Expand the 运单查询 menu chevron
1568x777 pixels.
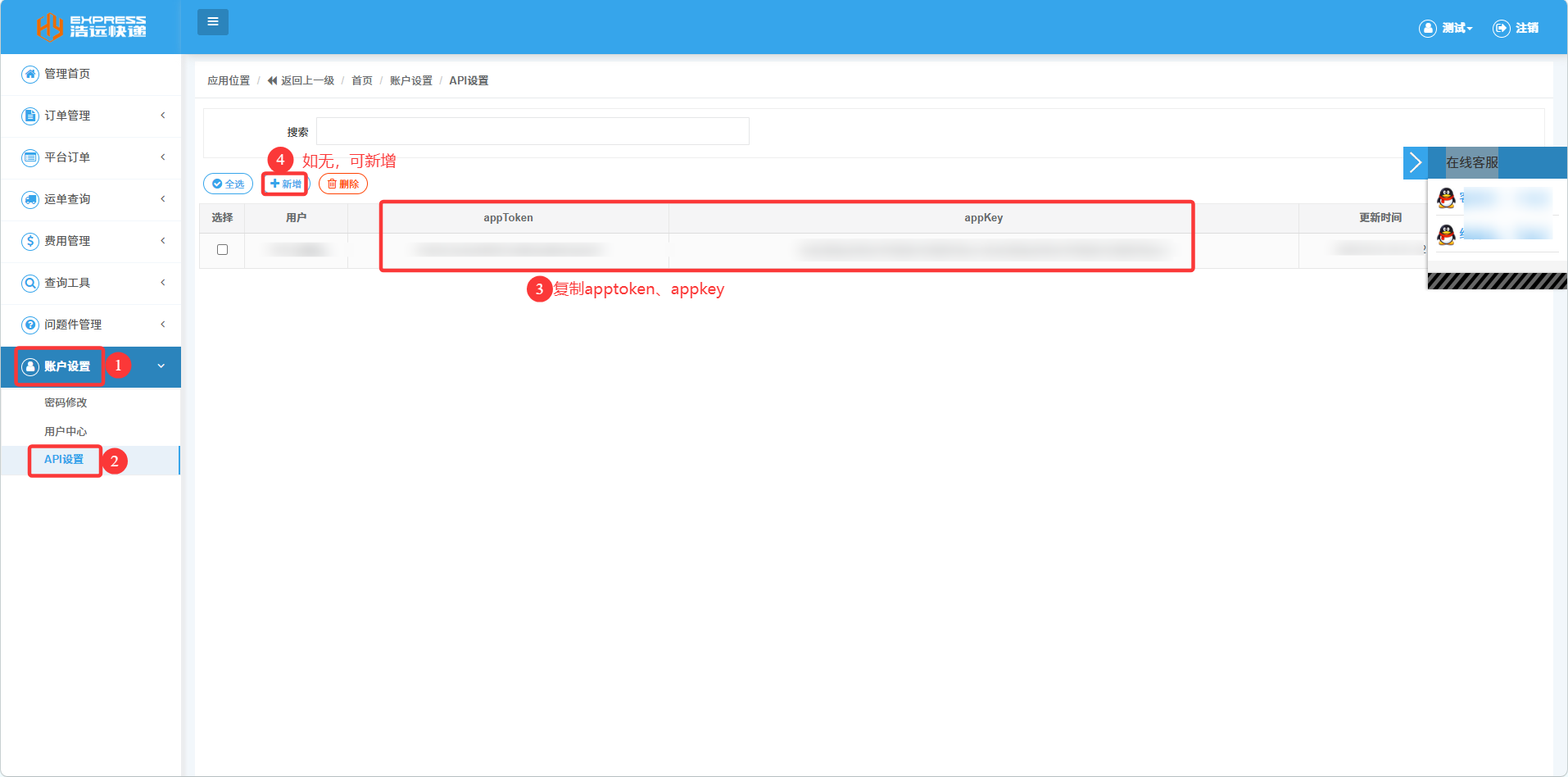click(163, 199)
